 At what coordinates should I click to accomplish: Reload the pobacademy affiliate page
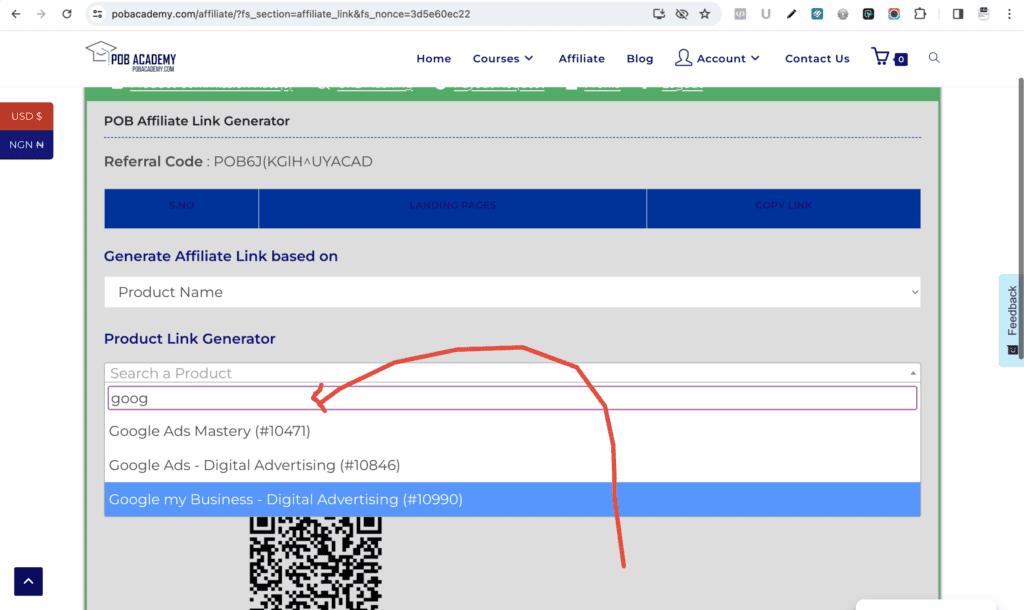[x=67, y=14]
